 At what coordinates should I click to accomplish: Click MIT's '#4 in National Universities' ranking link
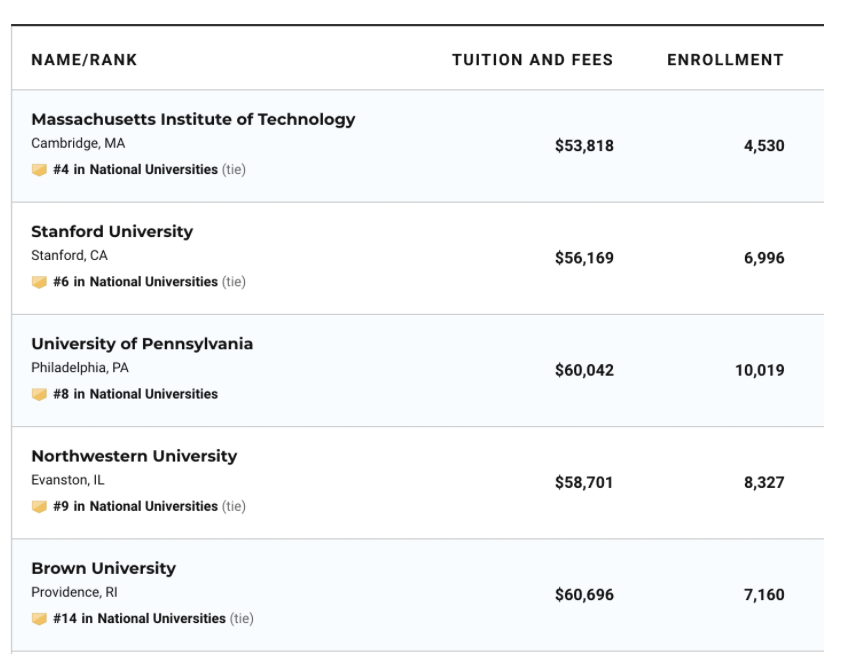(135, 170)
